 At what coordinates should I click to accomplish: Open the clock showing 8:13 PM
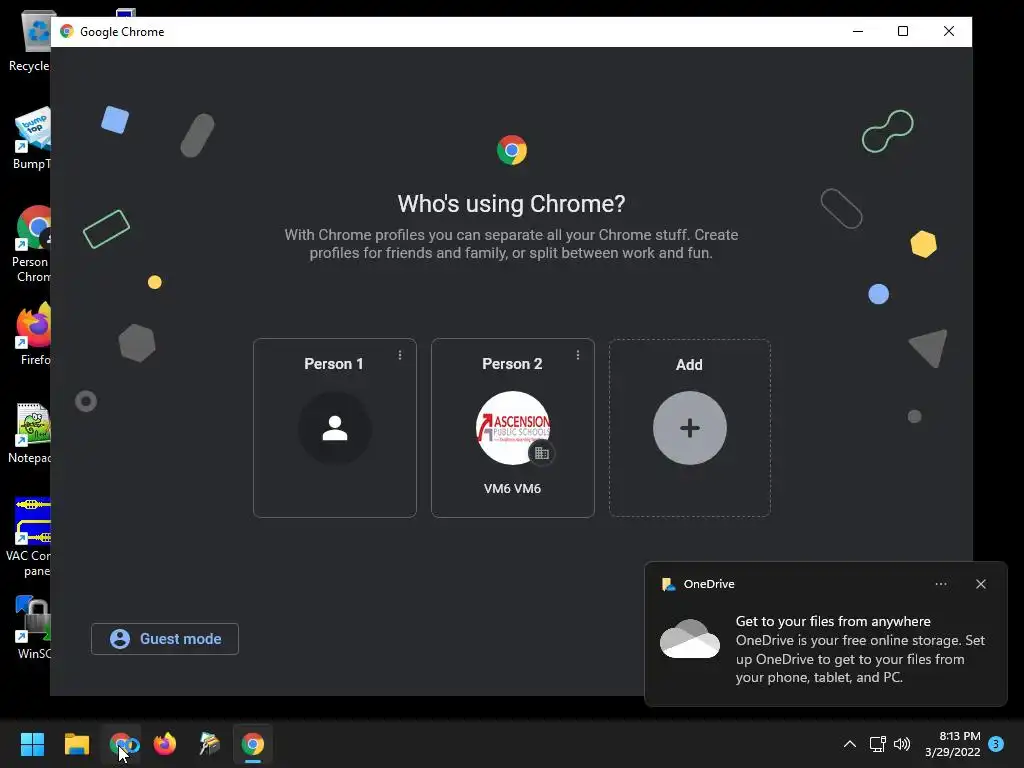coord(953,744)
